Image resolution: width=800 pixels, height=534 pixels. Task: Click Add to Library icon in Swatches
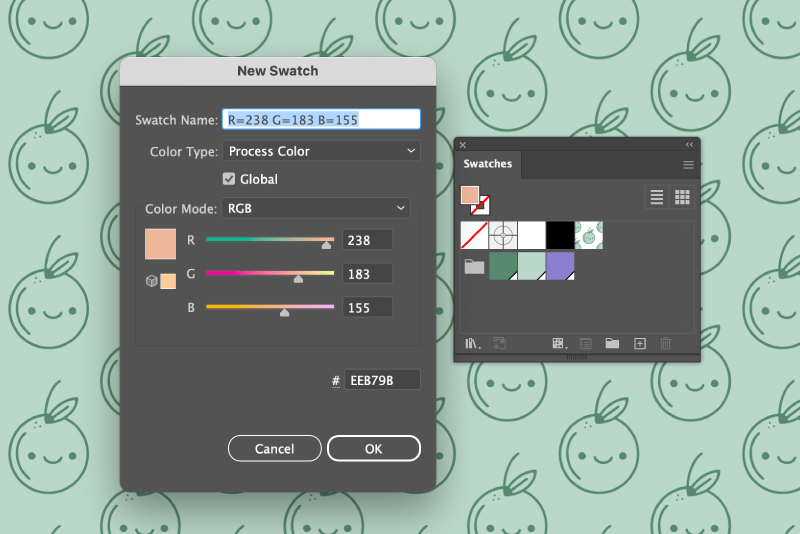(499, 344)
